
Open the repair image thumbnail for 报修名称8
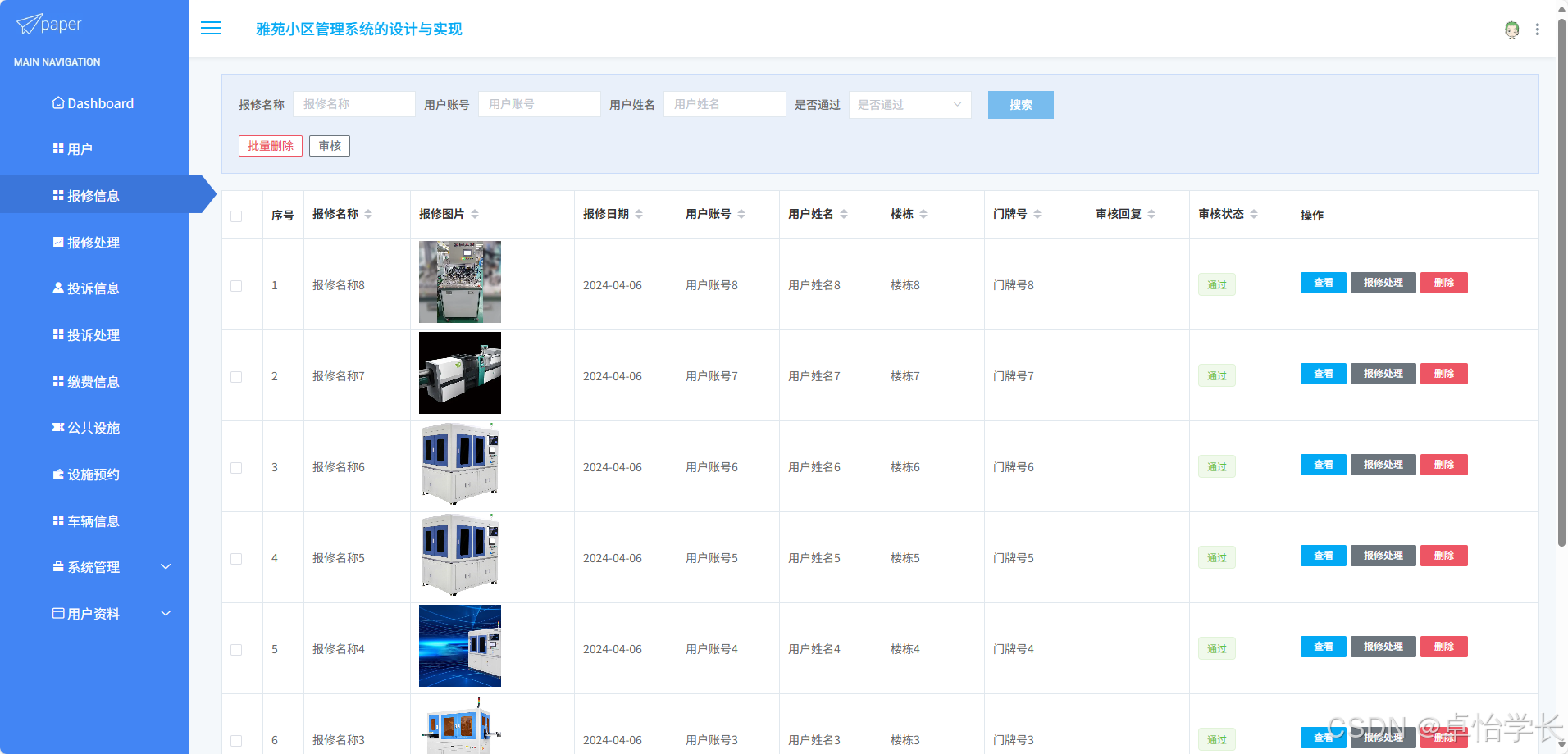pyautogui.click(x=460, y=282)
